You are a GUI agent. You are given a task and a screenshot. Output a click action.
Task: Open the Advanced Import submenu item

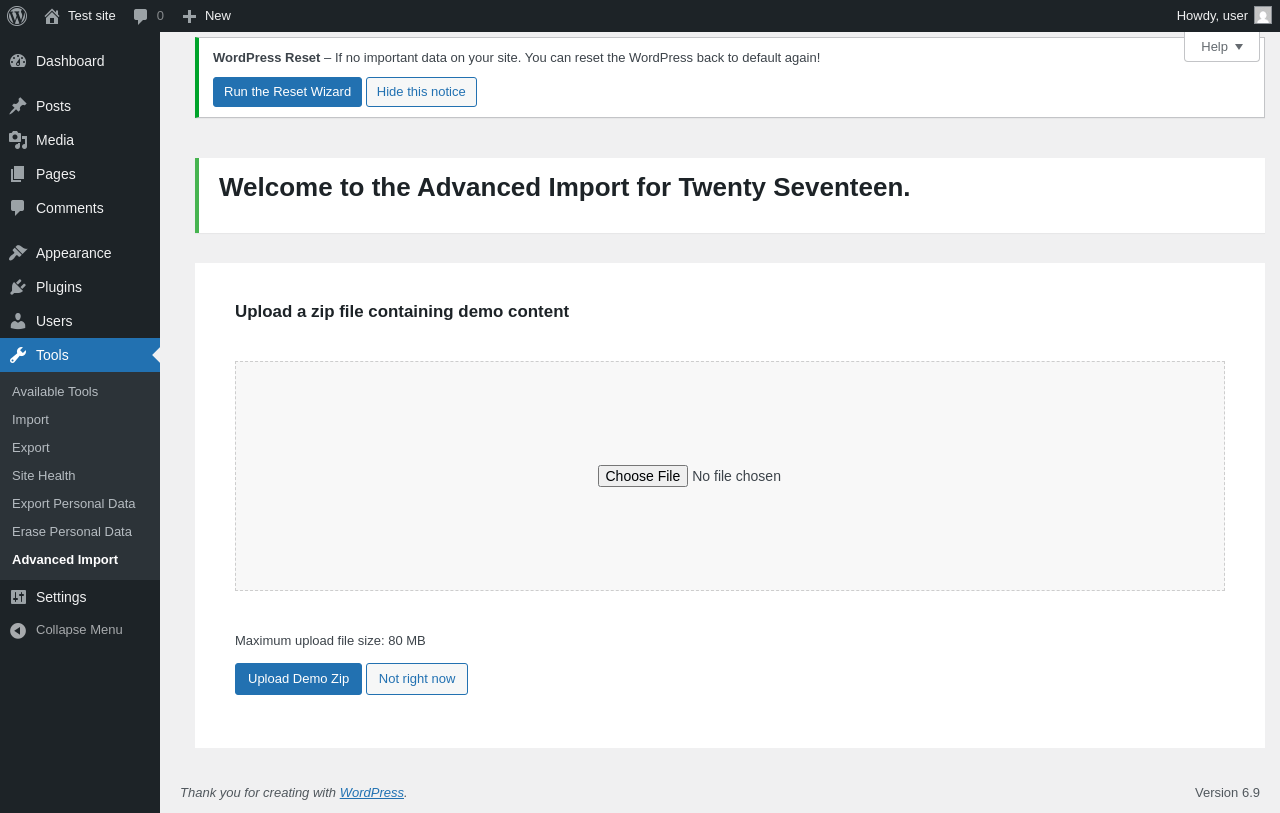65,560
